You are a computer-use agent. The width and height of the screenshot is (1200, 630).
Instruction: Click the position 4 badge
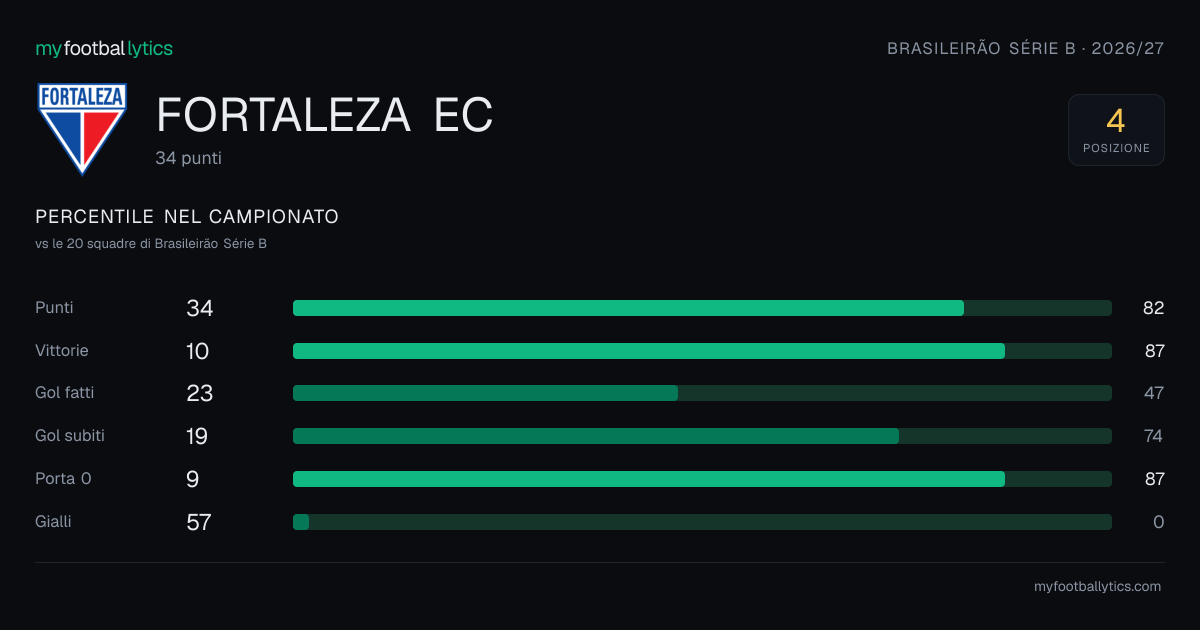(1116, 130)
